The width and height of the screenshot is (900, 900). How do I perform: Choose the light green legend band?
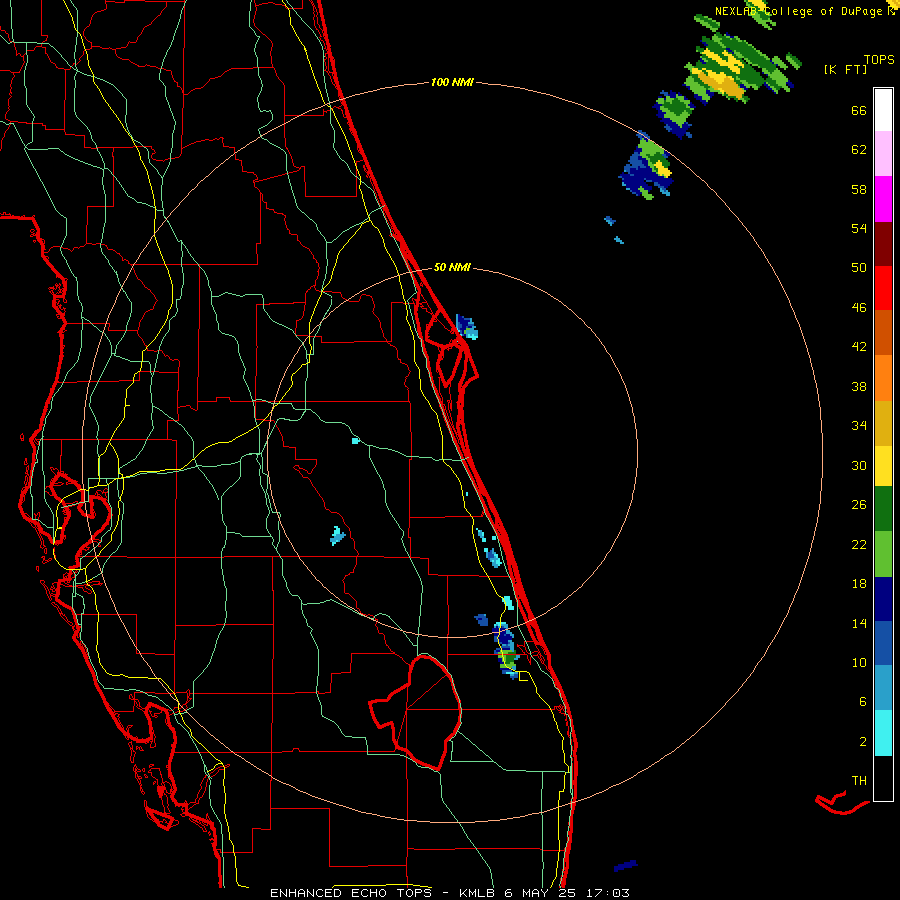[x=883, y=554]
